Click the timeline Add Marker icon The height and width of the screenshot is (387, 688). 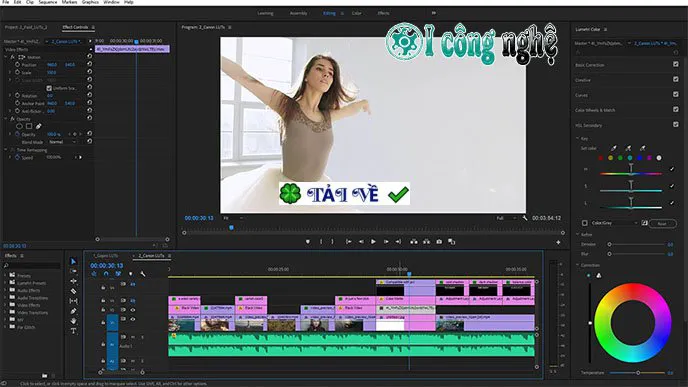[130, 274]
